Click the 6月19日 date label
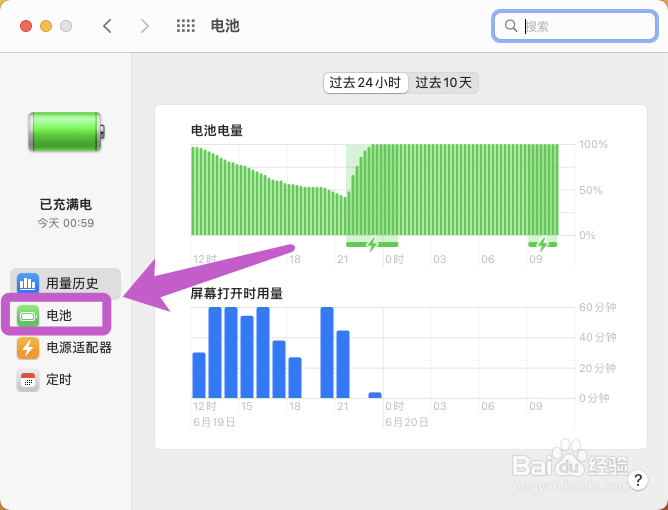Screen dimensions: 668x510 pos(214,422)
